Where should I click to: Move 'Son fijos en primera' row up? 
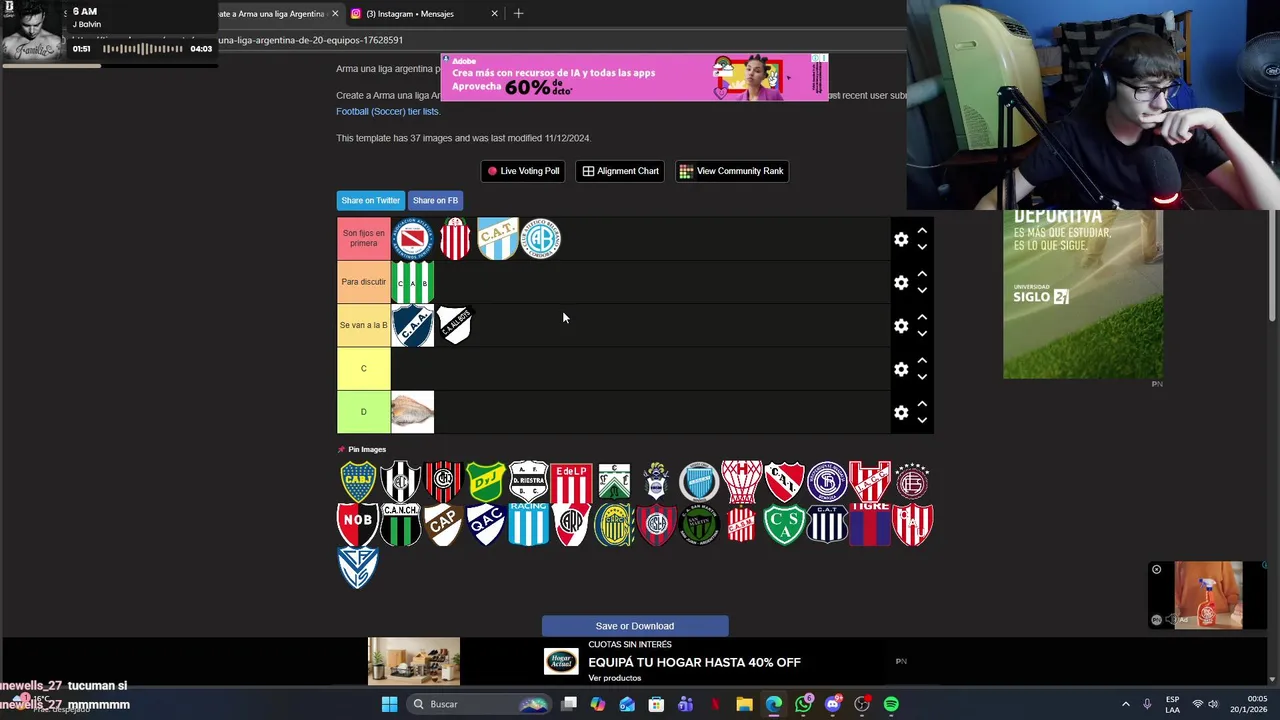coord(922,231)
